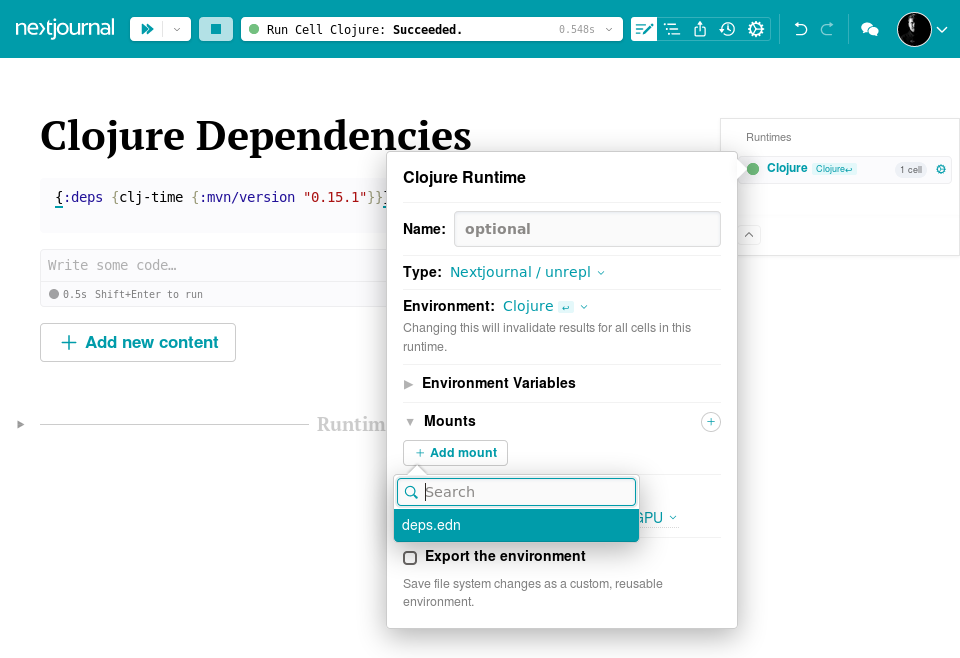
Task: Undo the last change
Action: click(x=800, y=29)
